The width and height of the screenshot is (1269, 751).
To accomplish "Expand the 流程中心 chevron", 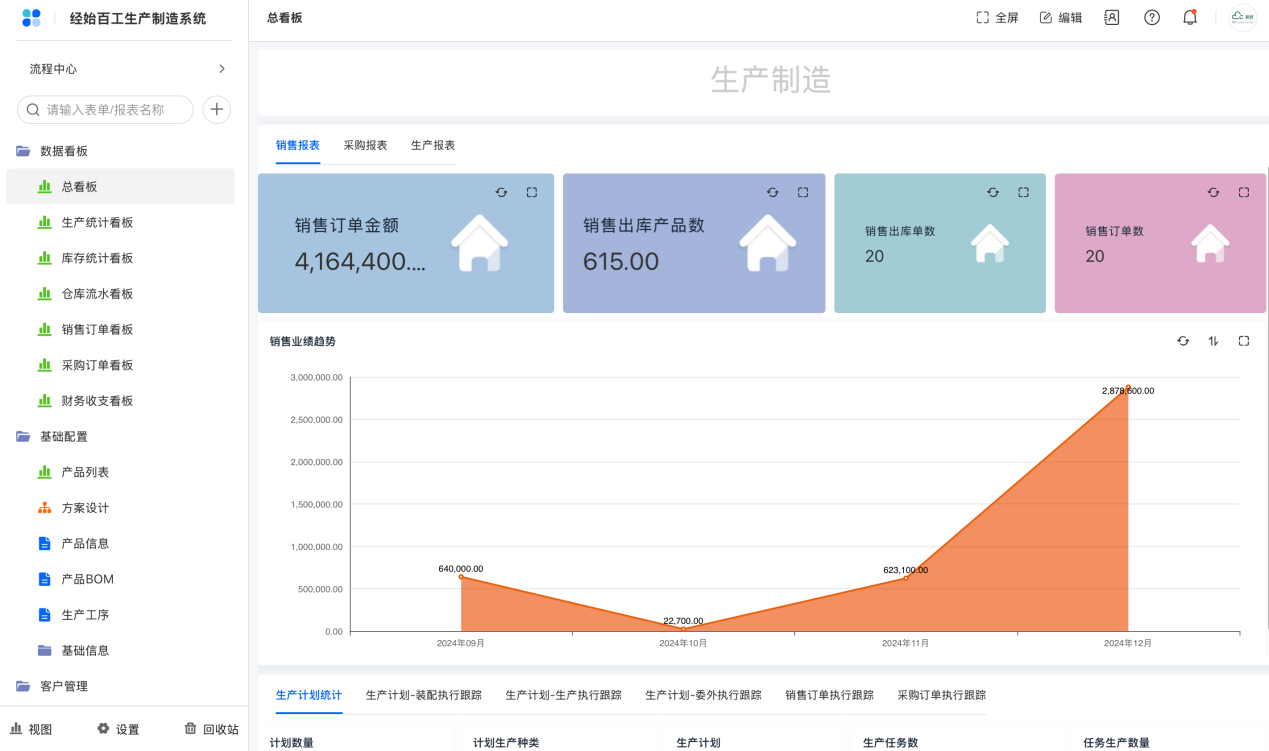I will (222, 69).
